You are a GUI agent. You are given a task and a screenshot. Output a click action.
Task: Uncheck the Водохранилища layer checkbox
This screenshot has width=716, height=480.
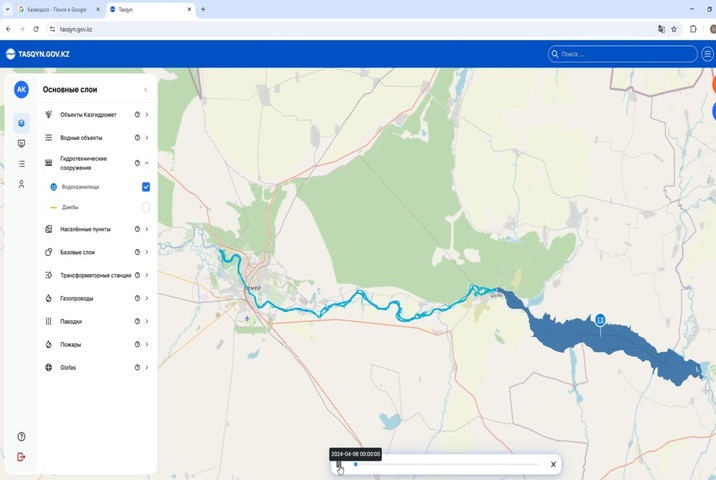pyautogui.click(x=146, y=187)
